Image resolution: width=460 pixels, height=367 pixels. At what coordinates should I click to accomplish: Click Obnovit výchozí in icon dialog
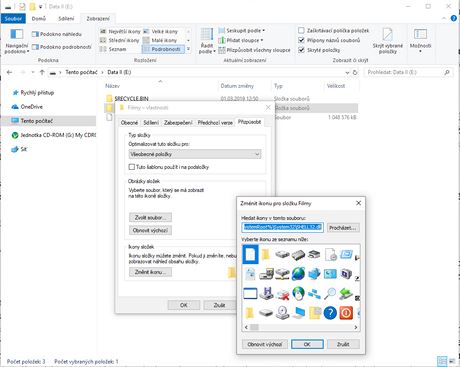(265, 344)
